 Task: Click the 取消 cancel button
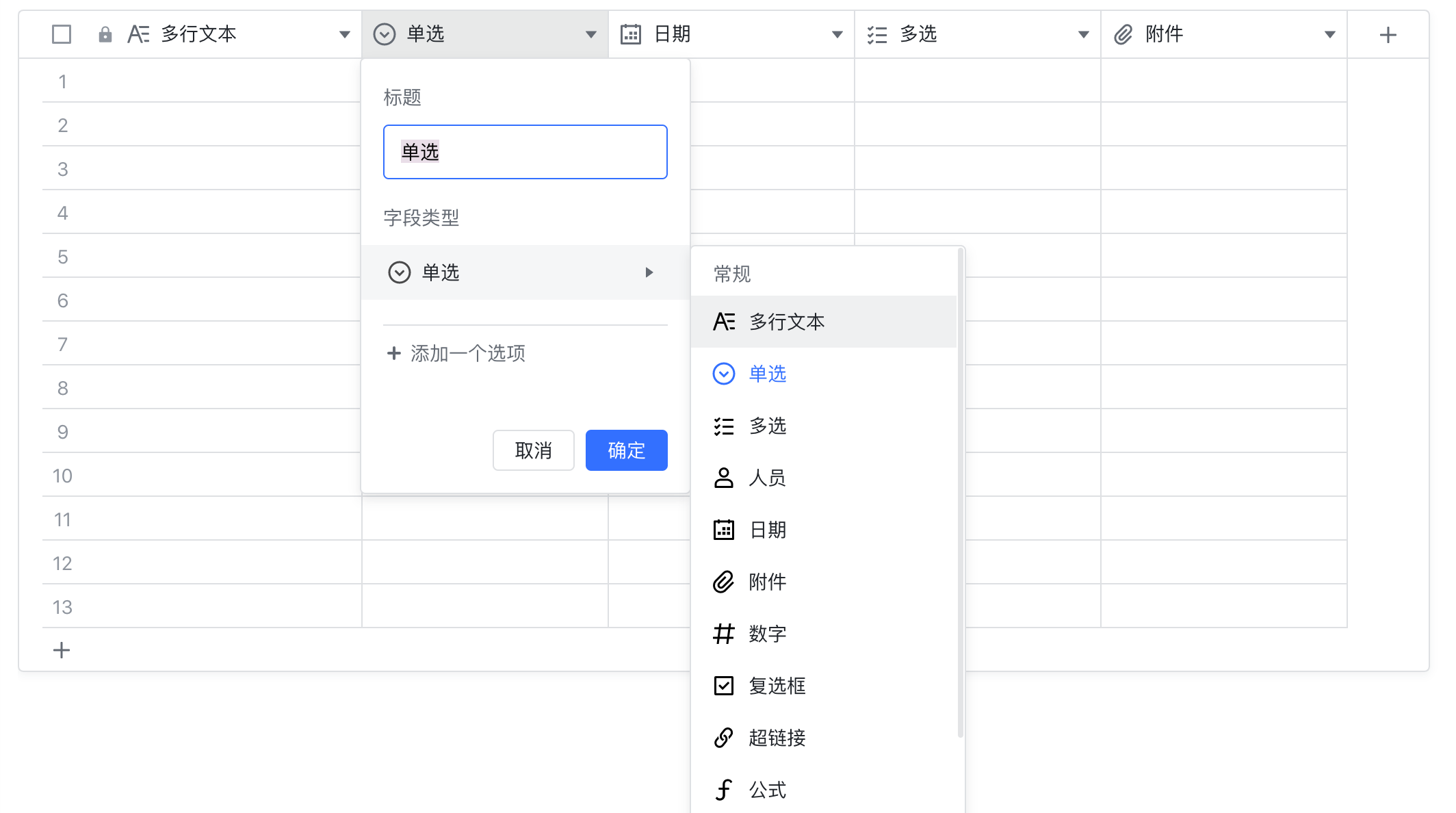[533, 450]
